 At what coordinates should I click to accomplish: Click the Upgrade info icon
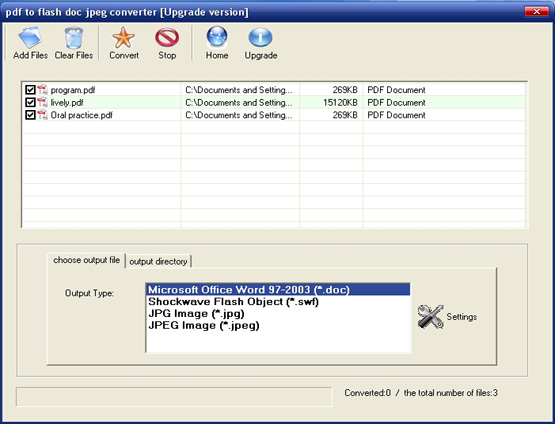[x=261, y=38]
